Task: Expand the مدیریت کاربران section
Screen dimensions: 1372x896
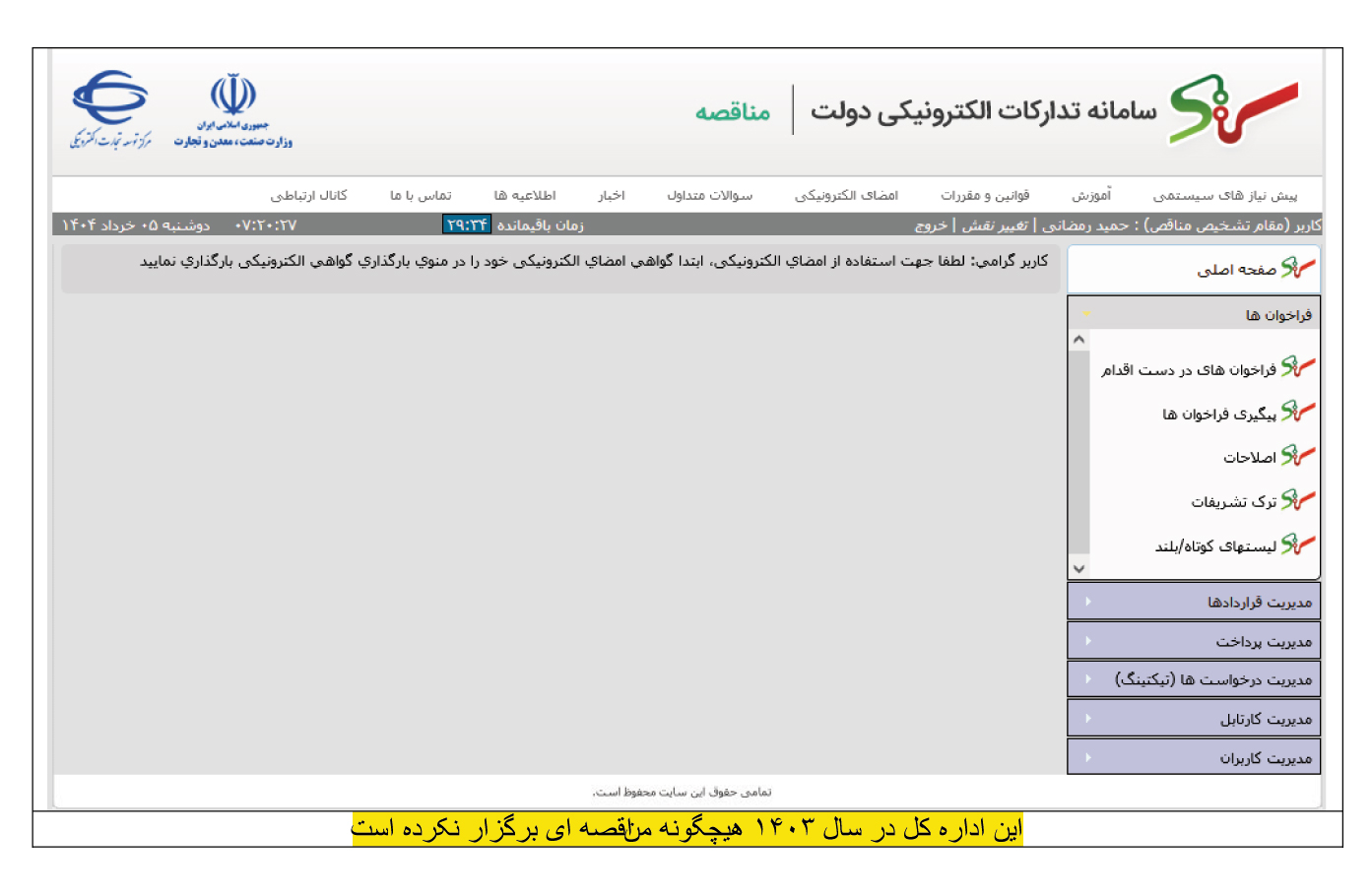Action: click(x=1194, y=757)
